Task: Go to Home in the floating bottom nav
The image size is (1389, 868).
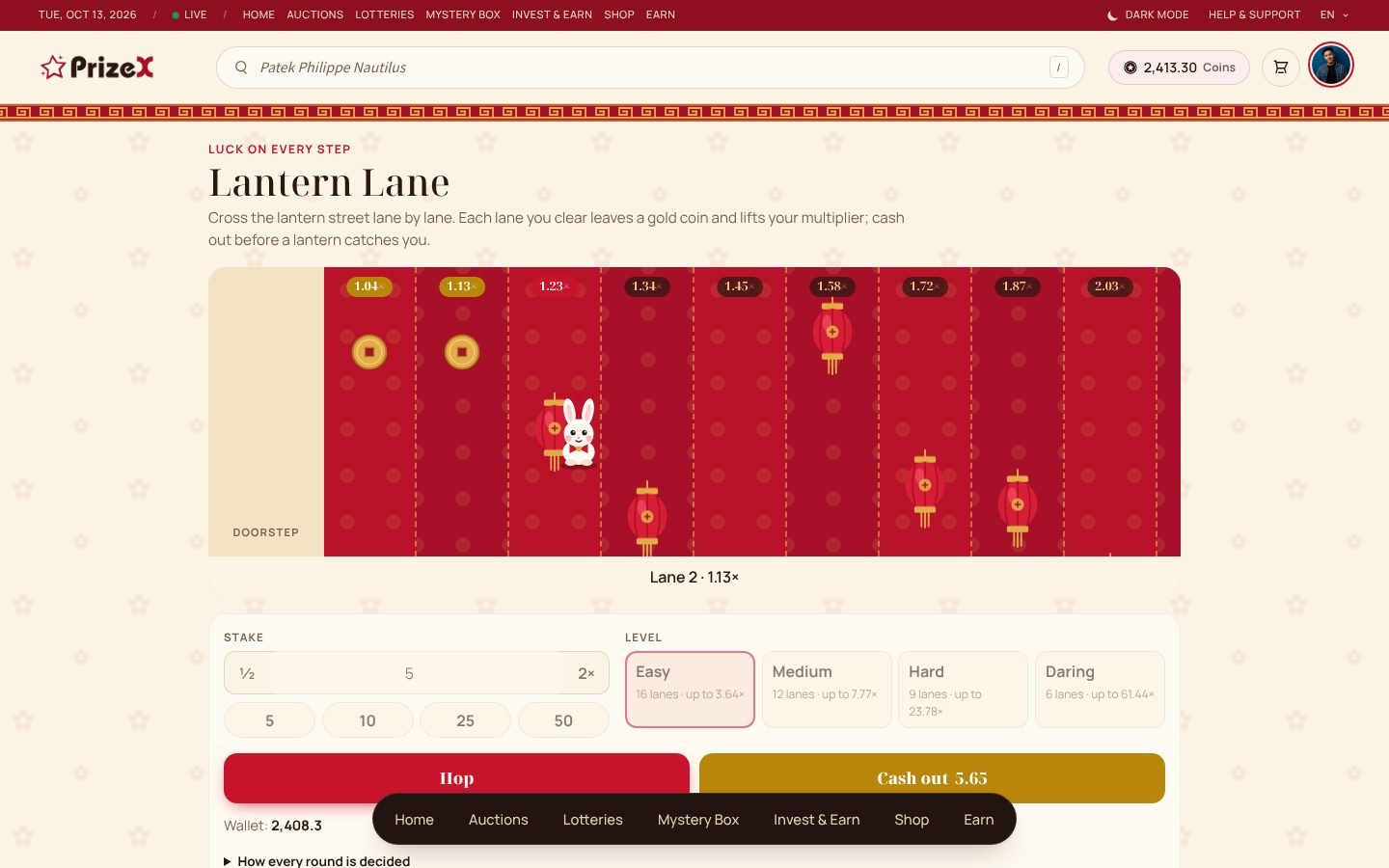Action: (414, 820)
